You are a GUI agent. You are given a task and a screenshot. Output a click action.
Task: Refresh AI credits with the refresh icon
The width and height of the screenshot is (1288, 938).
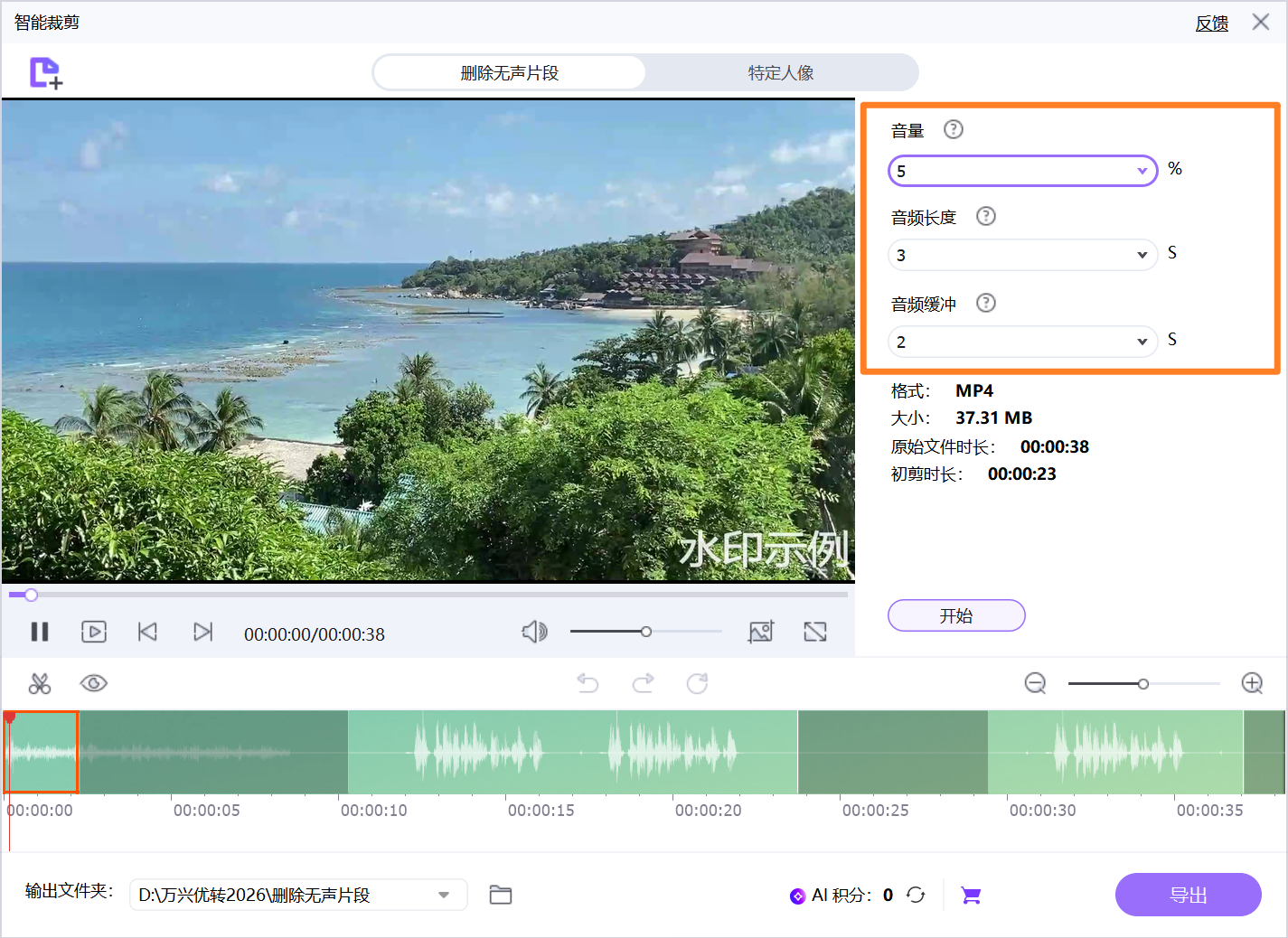point(916,895)
